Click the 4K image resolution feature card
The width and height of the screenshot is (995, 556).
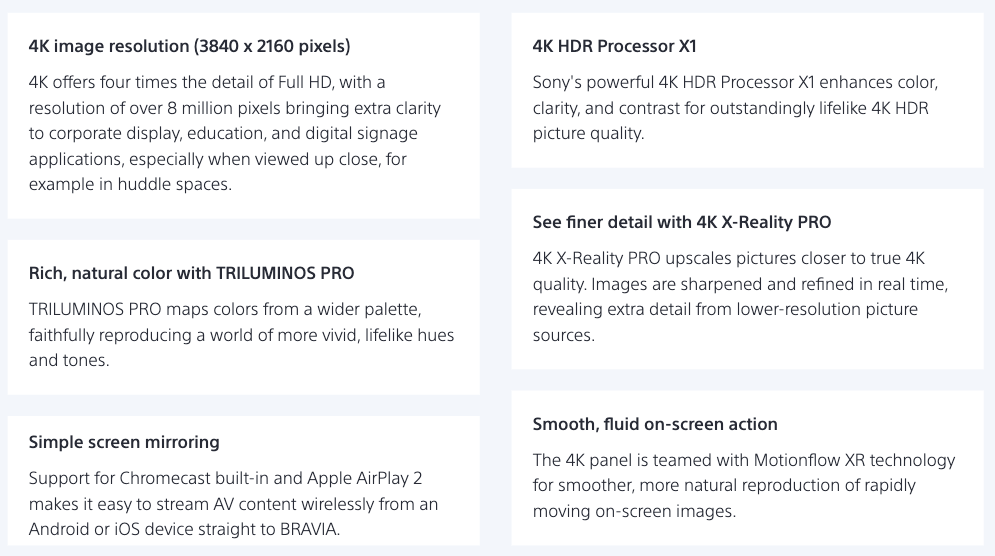[x=244, y=116]
